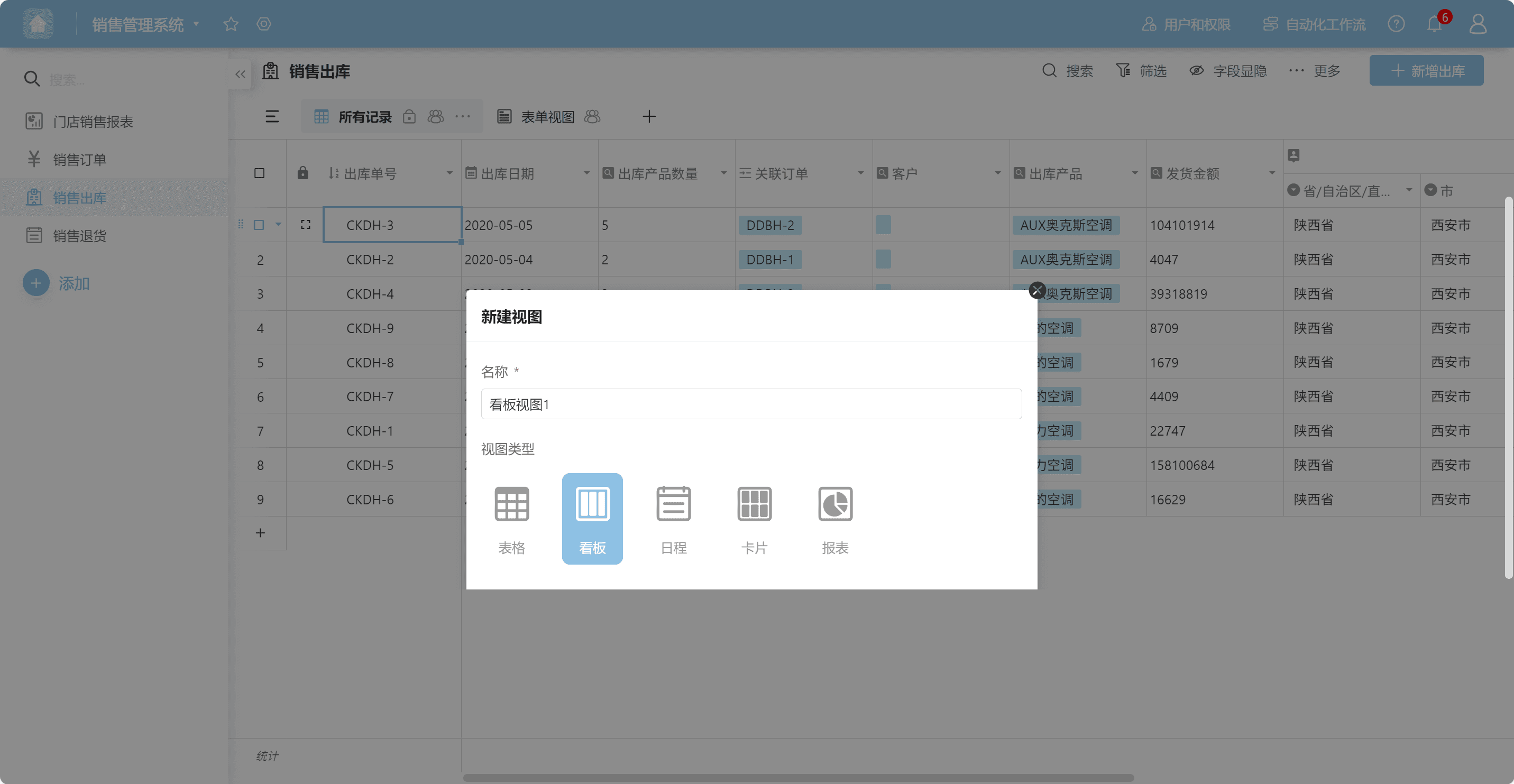The width and height of the screenshot is (1514, 784).
Task: Open the home icon in top bar
Action: coord(38,24)
